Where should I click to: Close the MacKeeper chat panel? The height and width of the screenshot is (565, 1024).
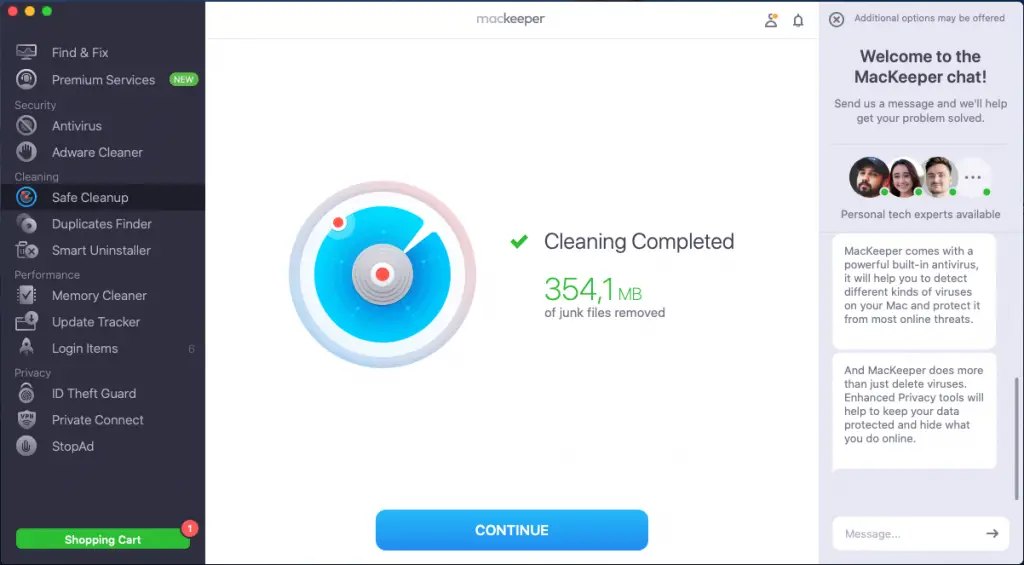836,20
